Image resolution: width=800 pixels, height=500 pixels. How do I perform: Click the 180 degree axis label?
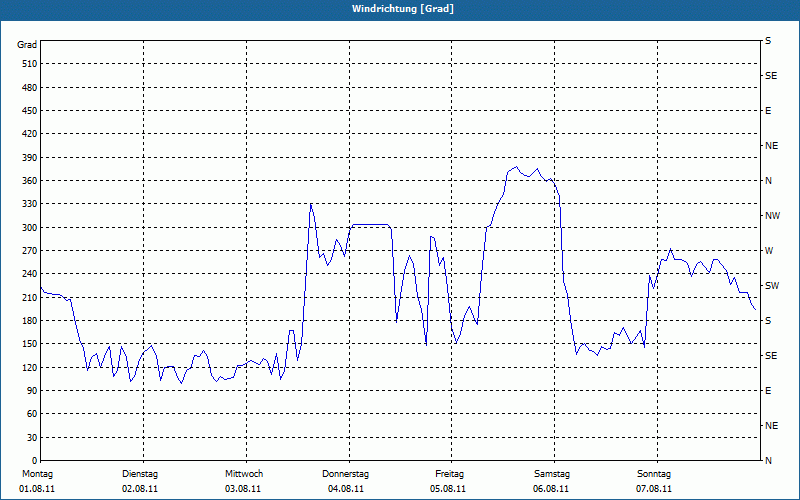[x=30, y=321]
